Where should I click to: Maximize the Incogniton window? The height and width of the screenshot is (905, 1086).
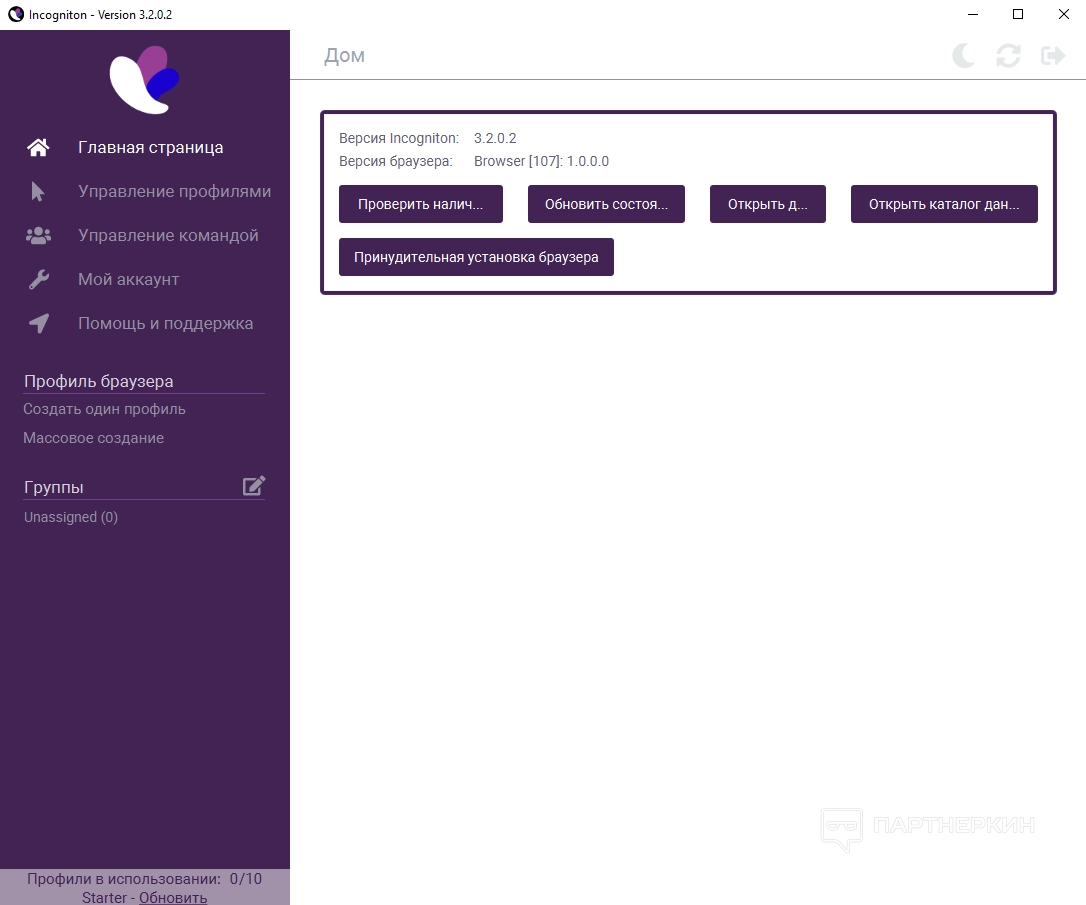(1018, 15)
